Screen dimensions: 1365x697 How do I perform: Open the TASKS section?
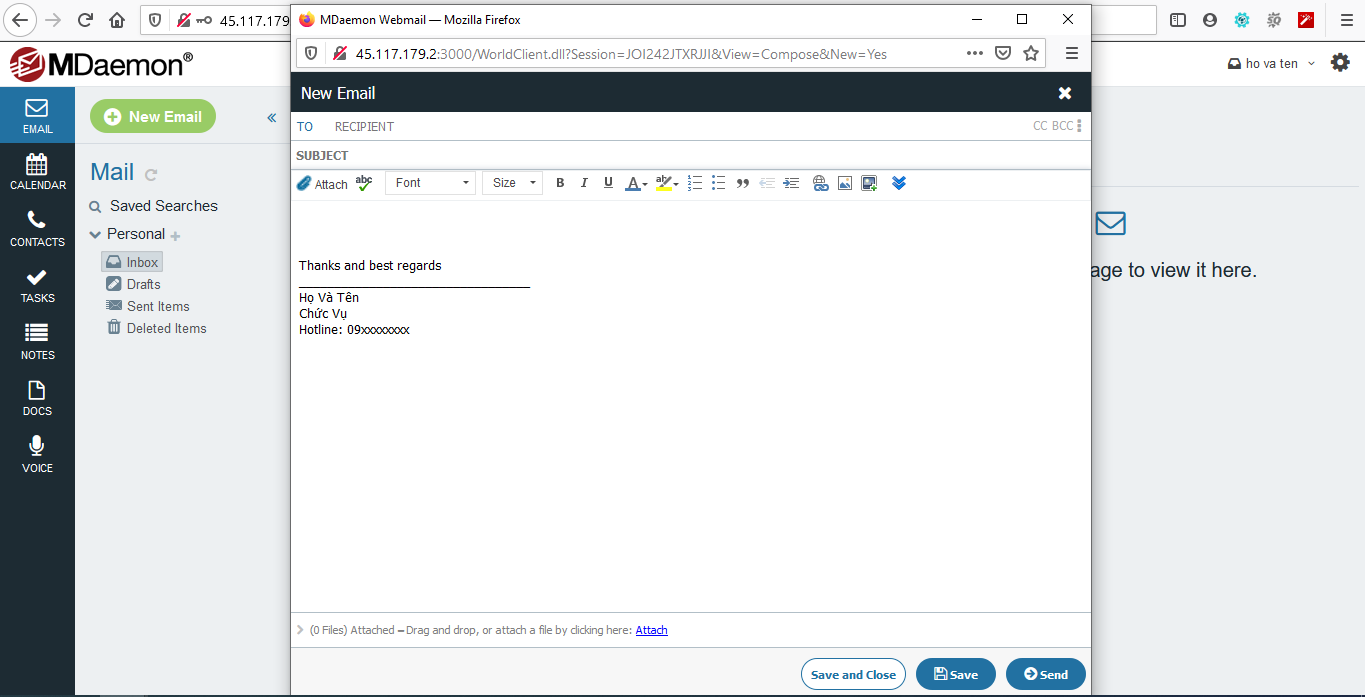pos(37,285)
